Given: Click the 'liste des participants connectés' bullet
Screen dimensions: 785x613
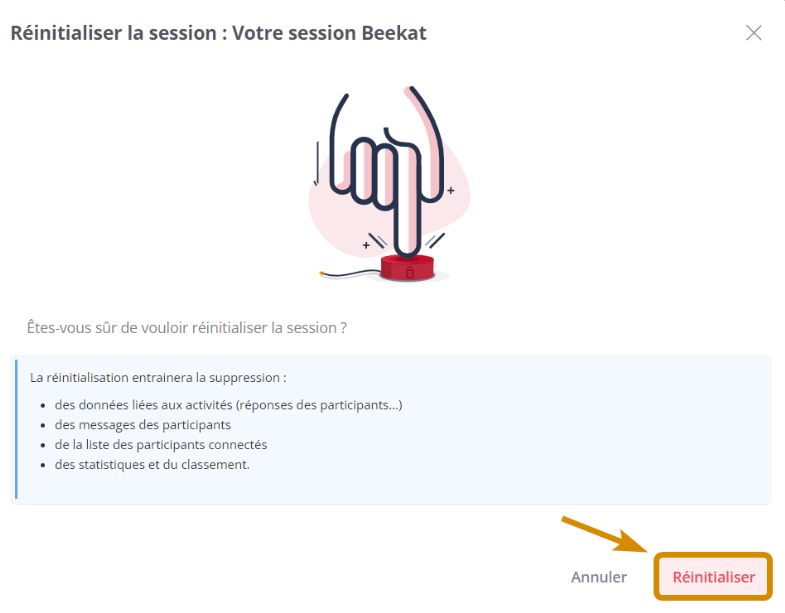Looking at the screenshot, I should pos(161,445).
